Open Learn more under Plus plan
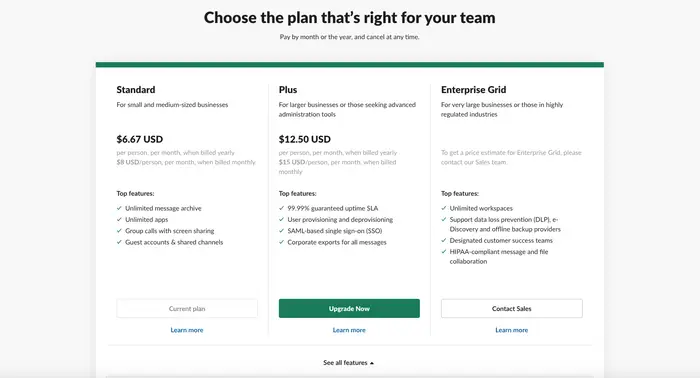This screenshot has width=700, height=378. (x=349, y=330)
